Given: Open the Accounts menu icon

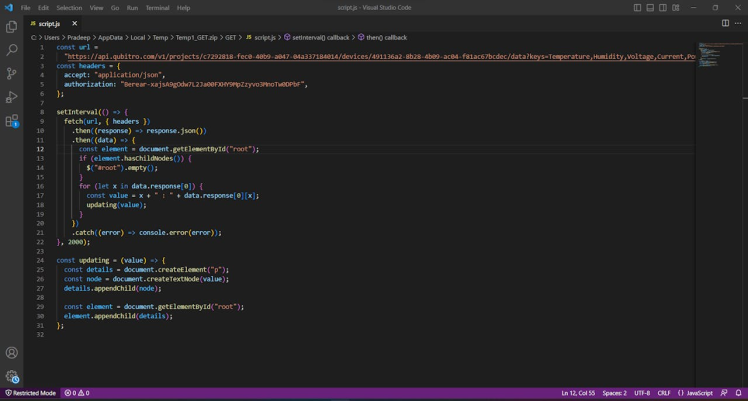Looking at the screenshot, I should point(12,353).
